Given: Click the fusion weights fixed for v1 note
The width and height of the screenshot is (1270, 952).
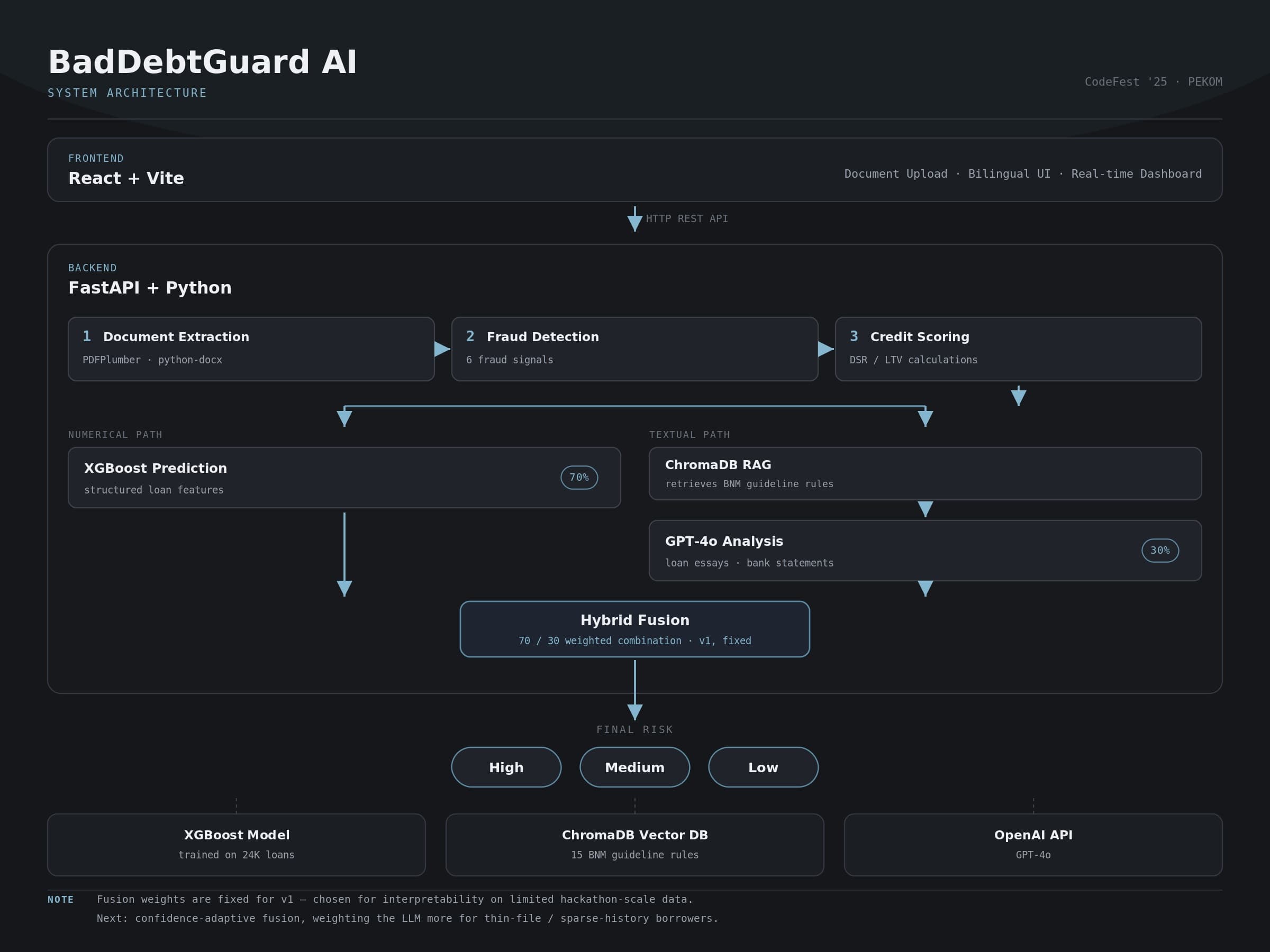Looking at the screenshot, I should 395,899.
